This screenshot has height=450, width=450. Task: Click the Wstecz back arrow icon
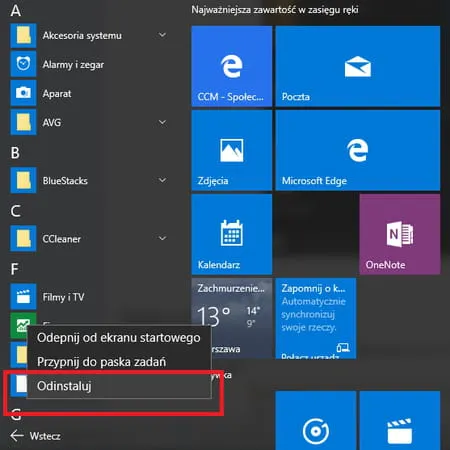point(17,435)
